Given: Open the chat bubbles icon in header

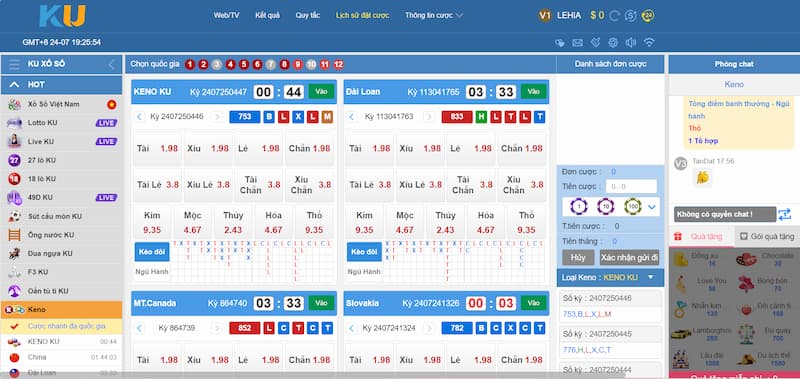Looking at the screenshot, I should (560, 43).
